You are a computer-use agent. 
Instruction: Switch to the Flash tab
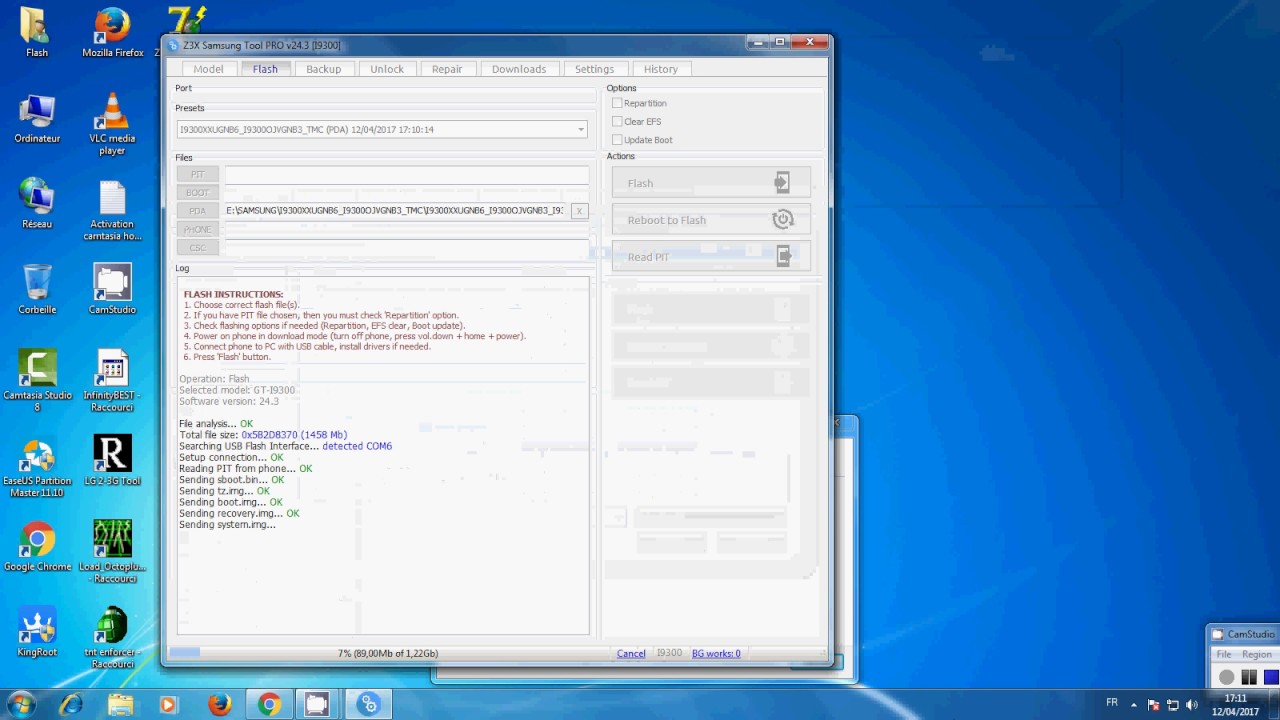pyautogui.click(x=265, y=69)
